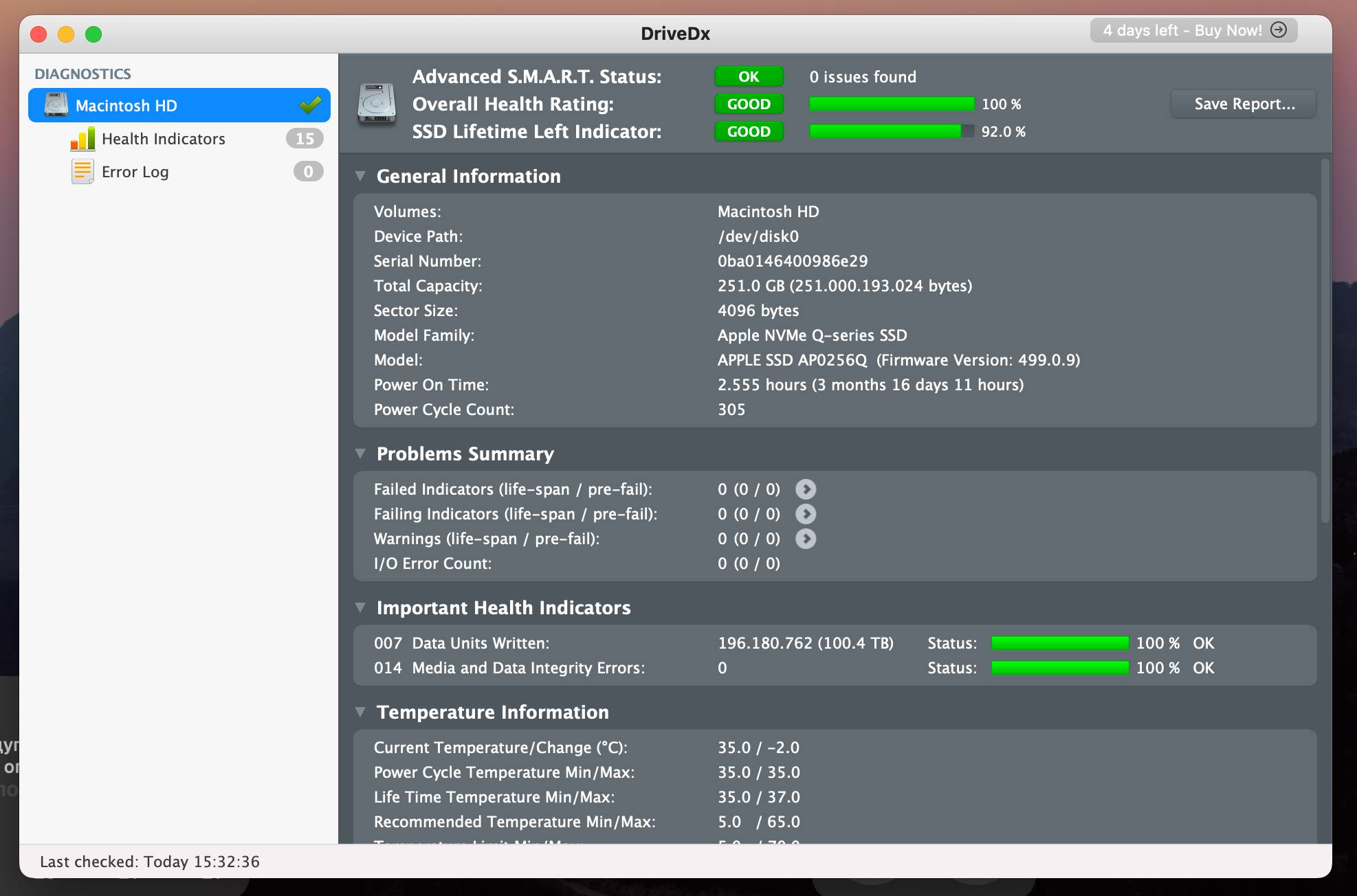Select the Macintosh HD drive icon in sidebar
The width and height of the screenshot is (1357, 896).
click(x=56, y=105)
